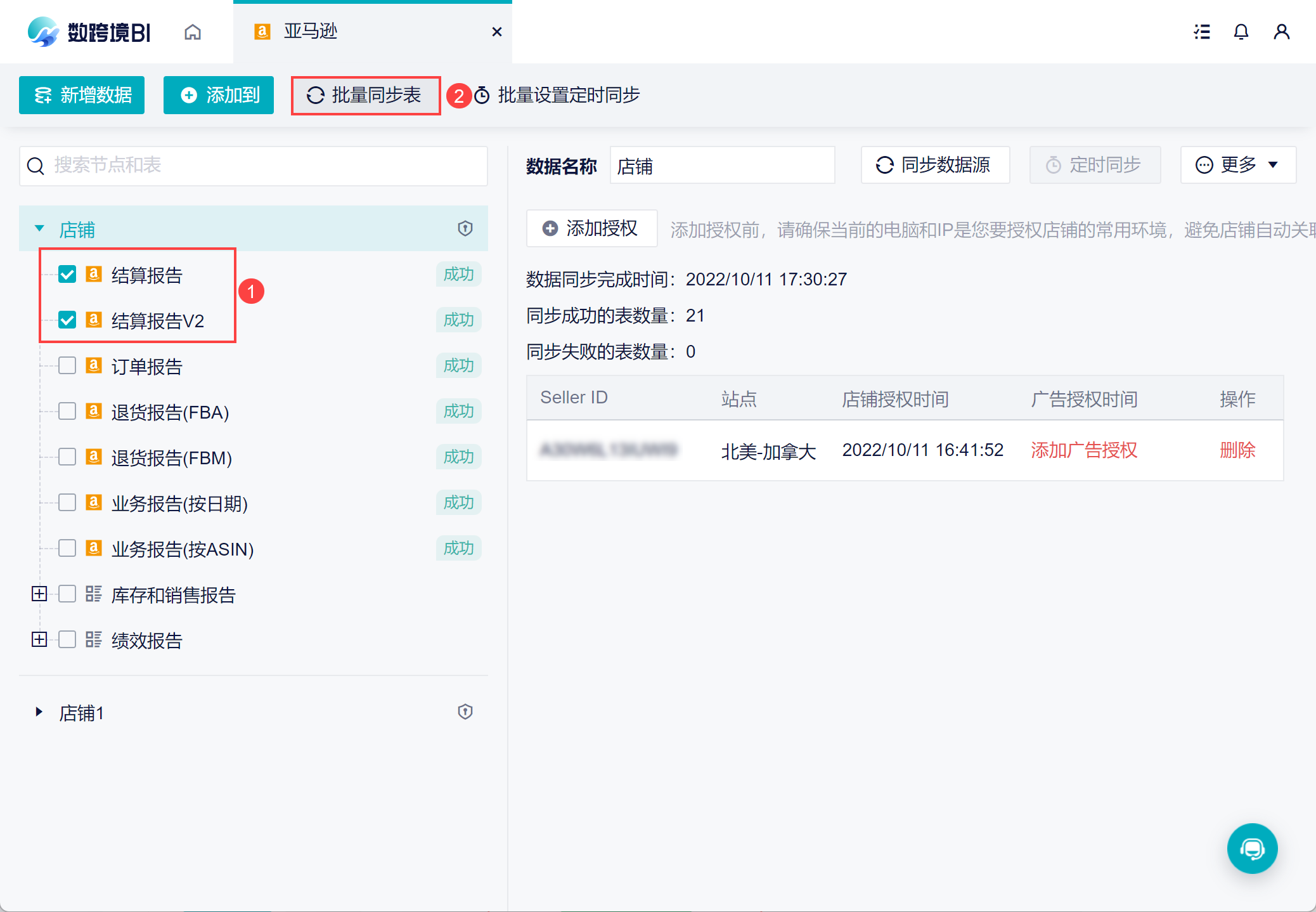Click the 数据名称 input field

click(x=722, y=166)
